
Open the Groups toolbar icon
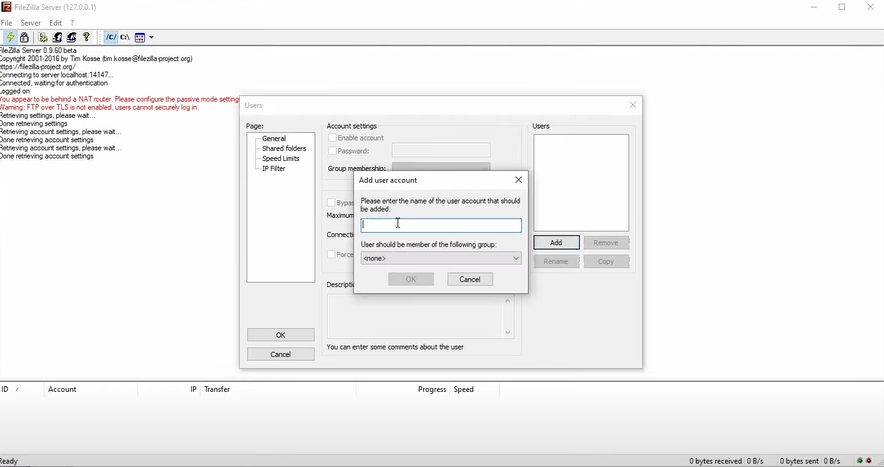pos(72,37)
